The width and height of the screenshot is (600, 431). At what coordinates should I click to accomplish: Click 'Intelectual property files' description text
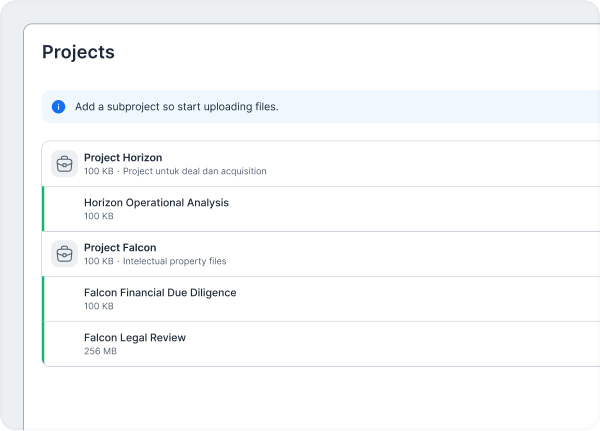174,261
